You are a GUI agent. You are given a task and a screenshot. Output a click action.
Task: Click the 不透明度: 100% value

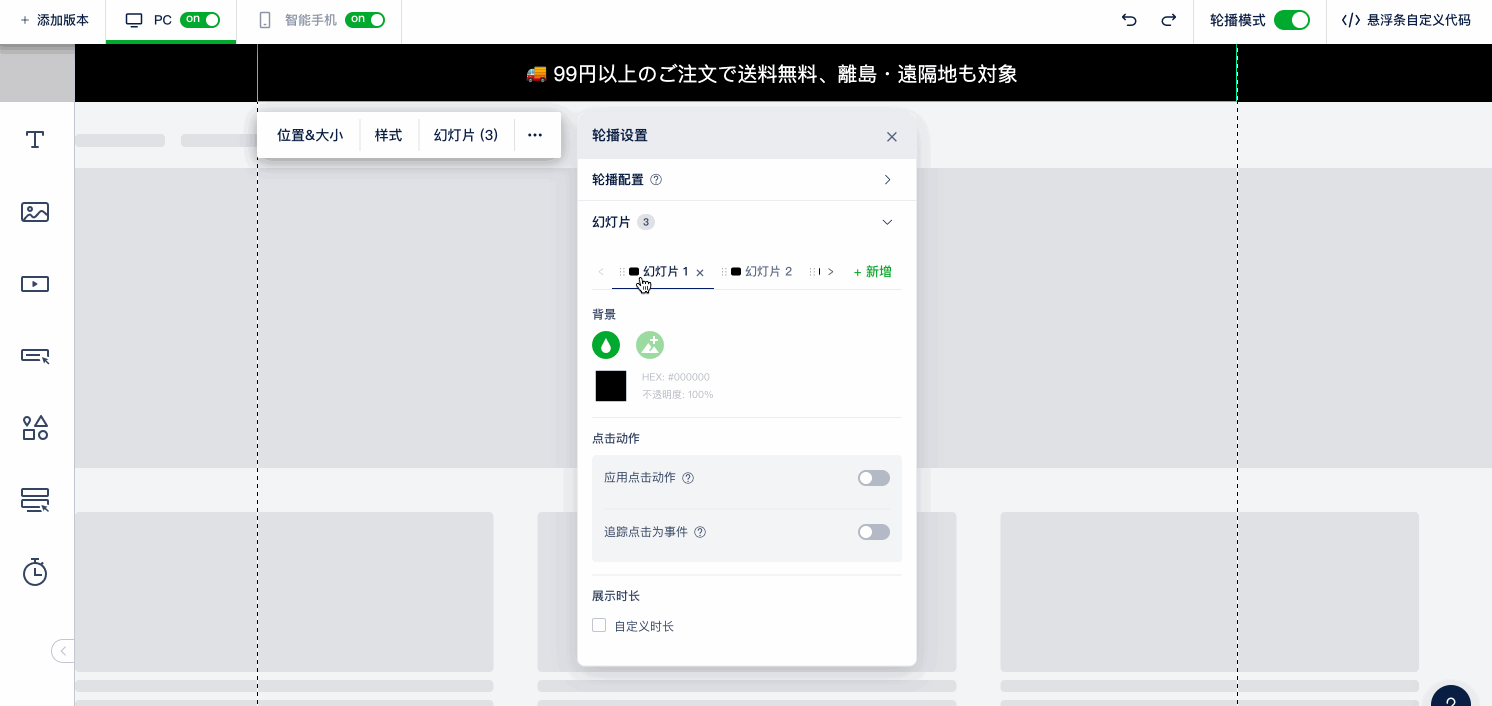click(678, 395)
